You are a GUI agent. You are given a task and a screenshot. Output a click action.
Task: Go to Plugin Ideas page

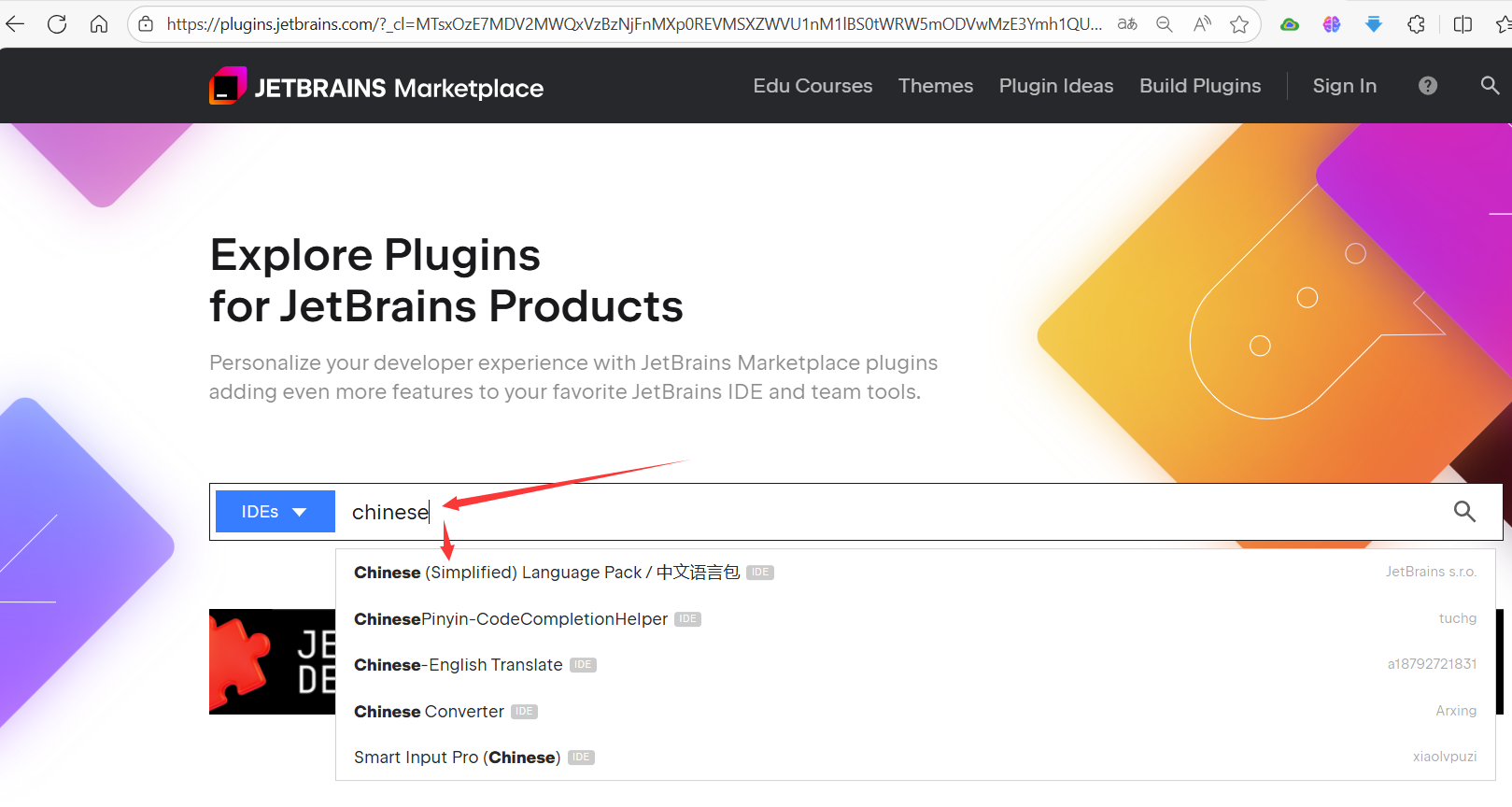point(1056,86)
